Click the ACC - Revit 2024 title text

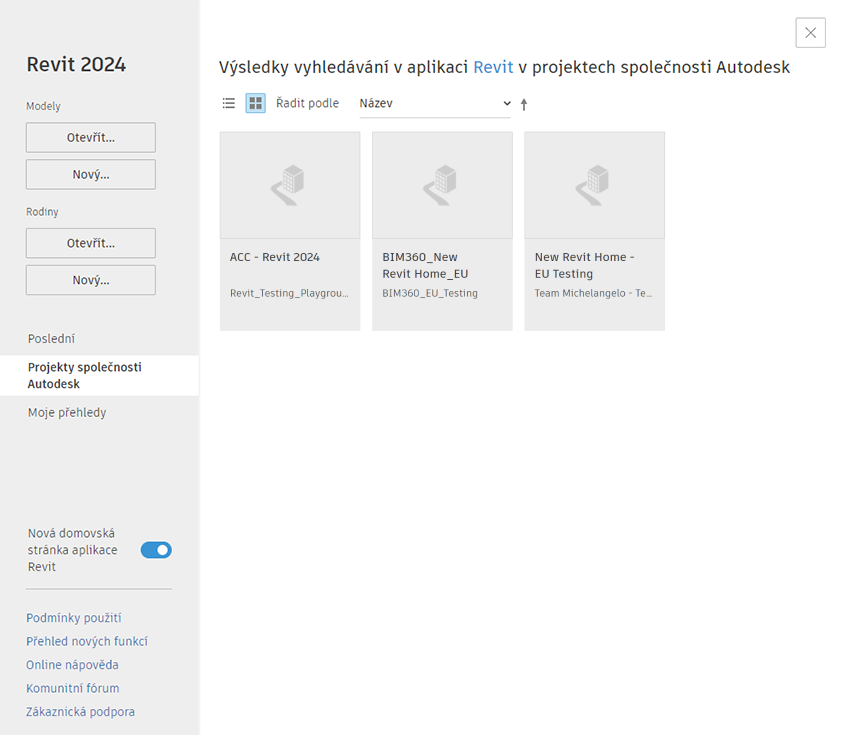click(x=275, y=257)
